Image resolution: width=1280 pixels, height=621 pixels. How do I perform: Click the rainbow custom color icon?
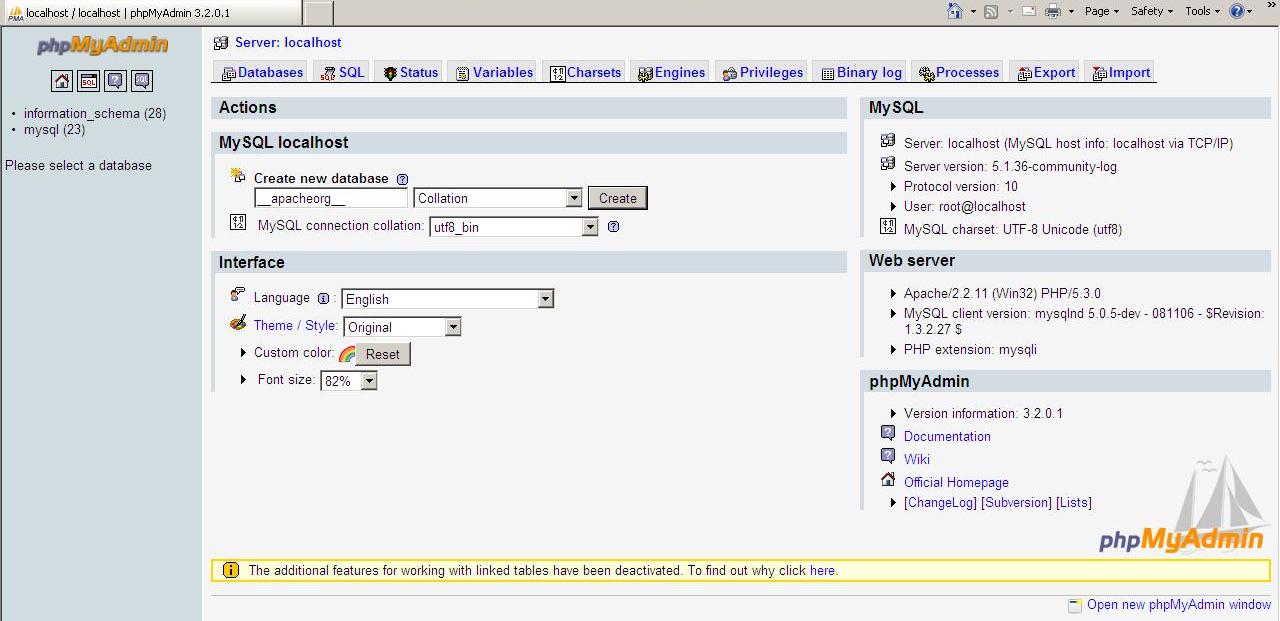(347, 354)
